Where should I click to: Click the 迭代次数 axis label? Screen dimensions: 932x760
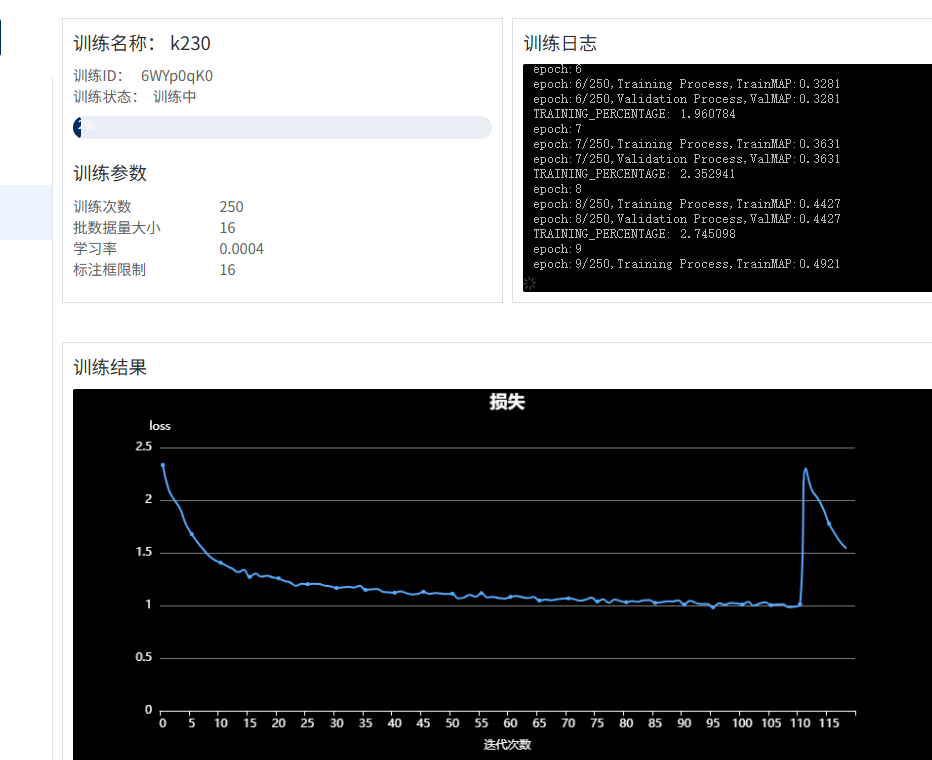coord(507,745)
